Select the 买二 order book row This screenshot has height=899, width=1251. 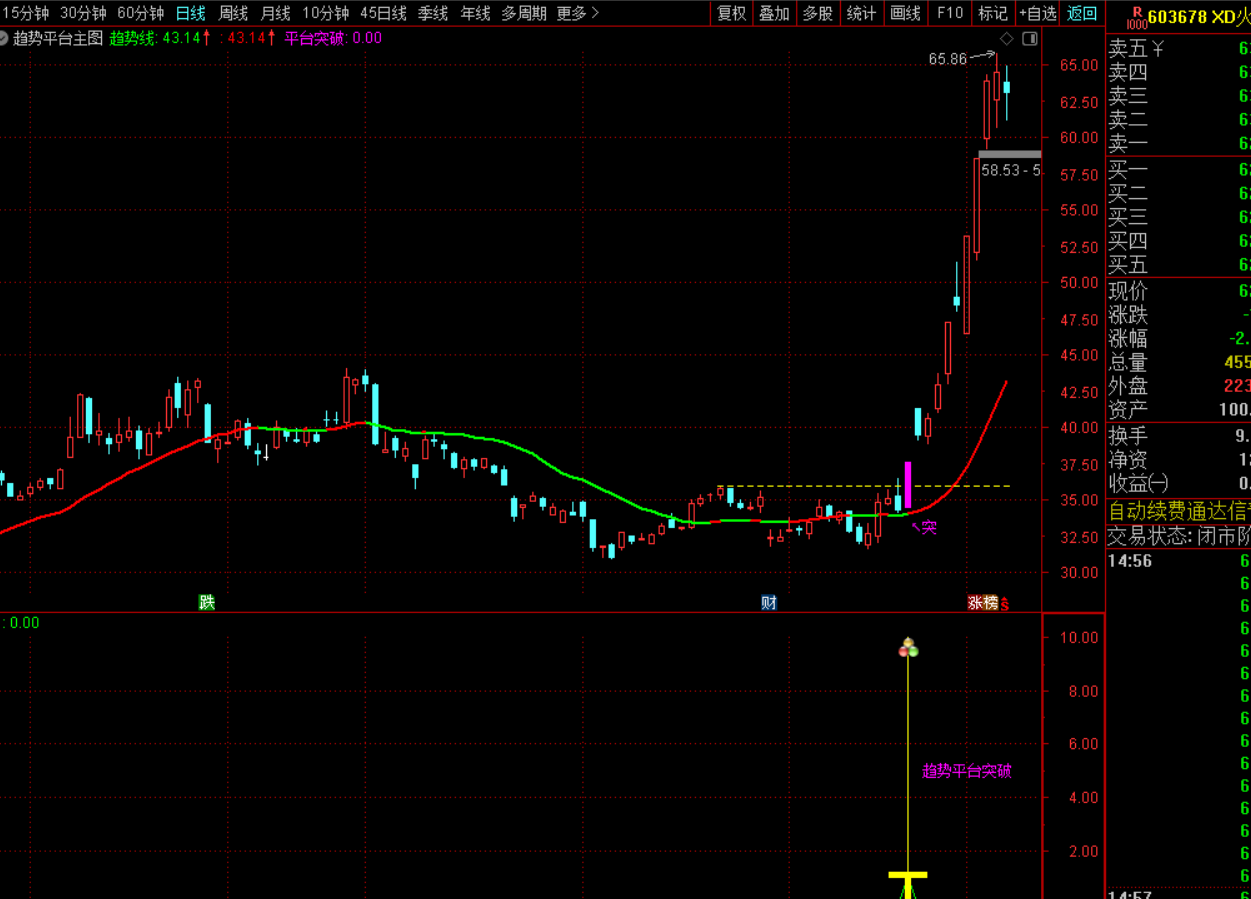(x=1178, y=193)
